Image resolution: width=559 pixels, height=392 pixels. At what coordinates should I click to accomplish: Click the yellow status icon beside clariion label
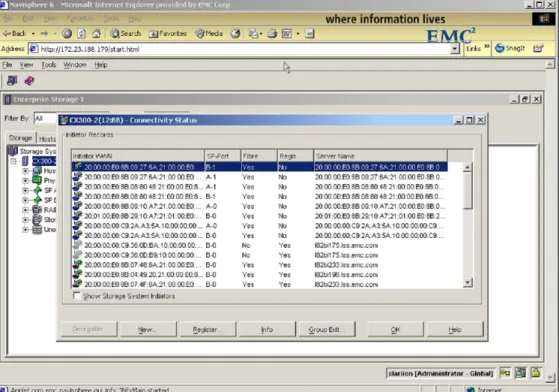click(505, 373)
